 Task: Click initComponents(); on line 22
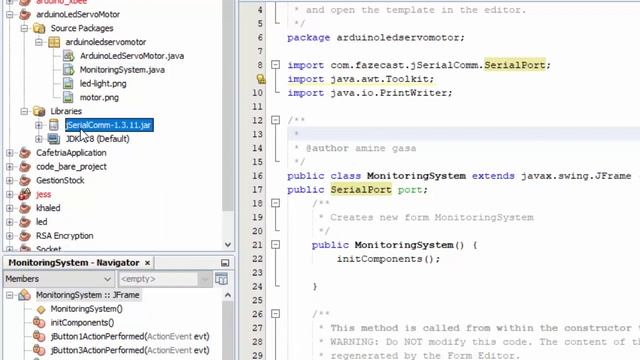pos(388,259)
